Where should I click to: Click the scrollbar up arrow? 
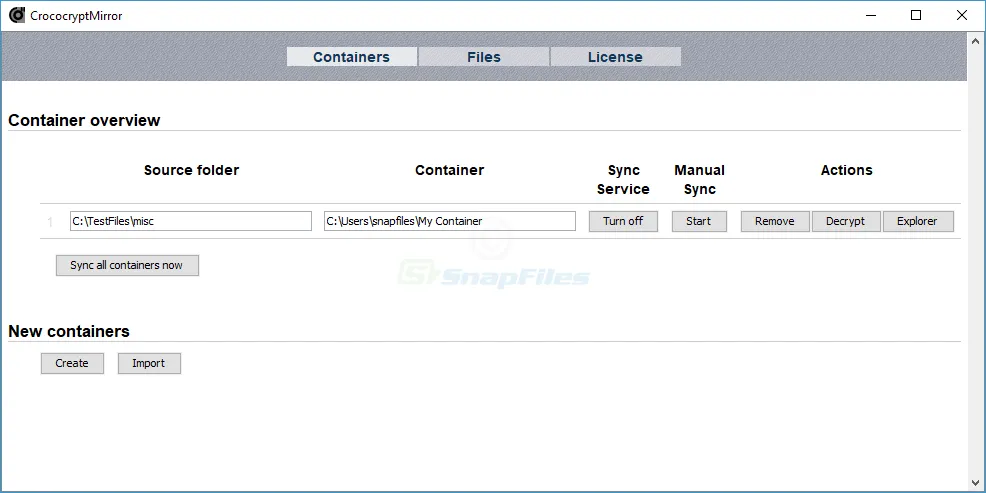(977, 40)
